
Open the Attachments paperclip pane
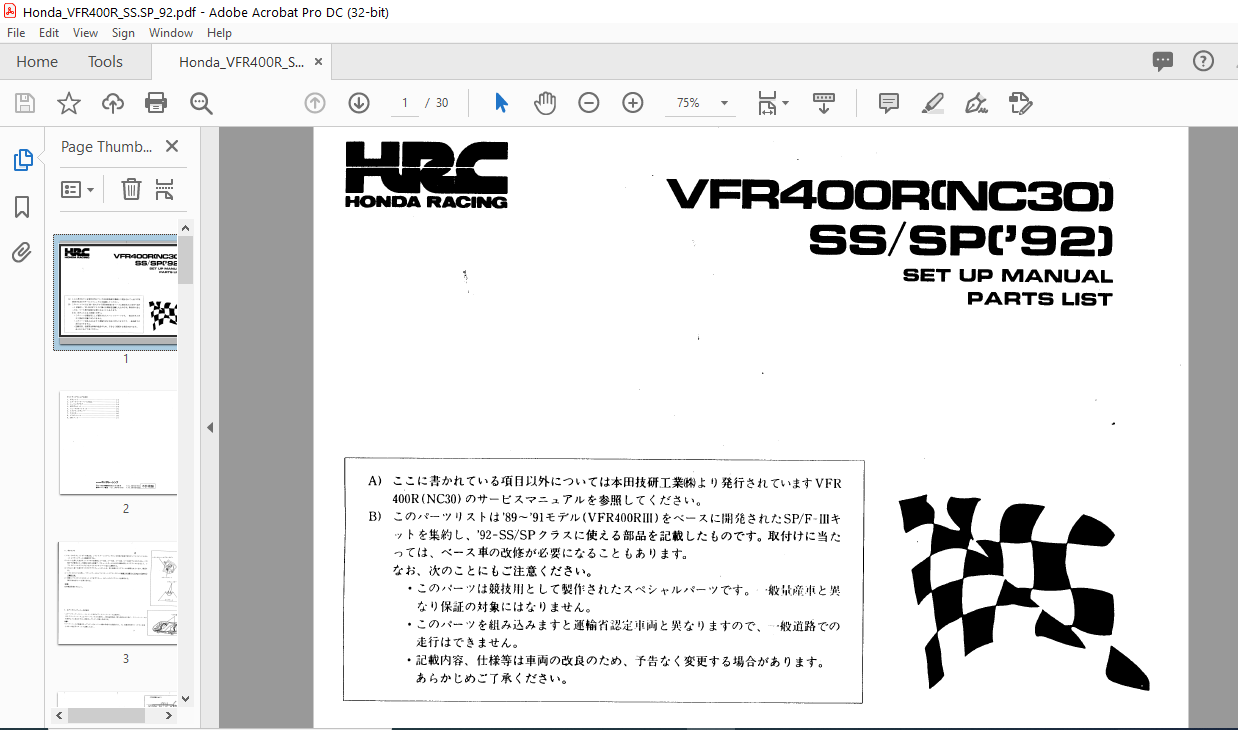tap(22, 252)
